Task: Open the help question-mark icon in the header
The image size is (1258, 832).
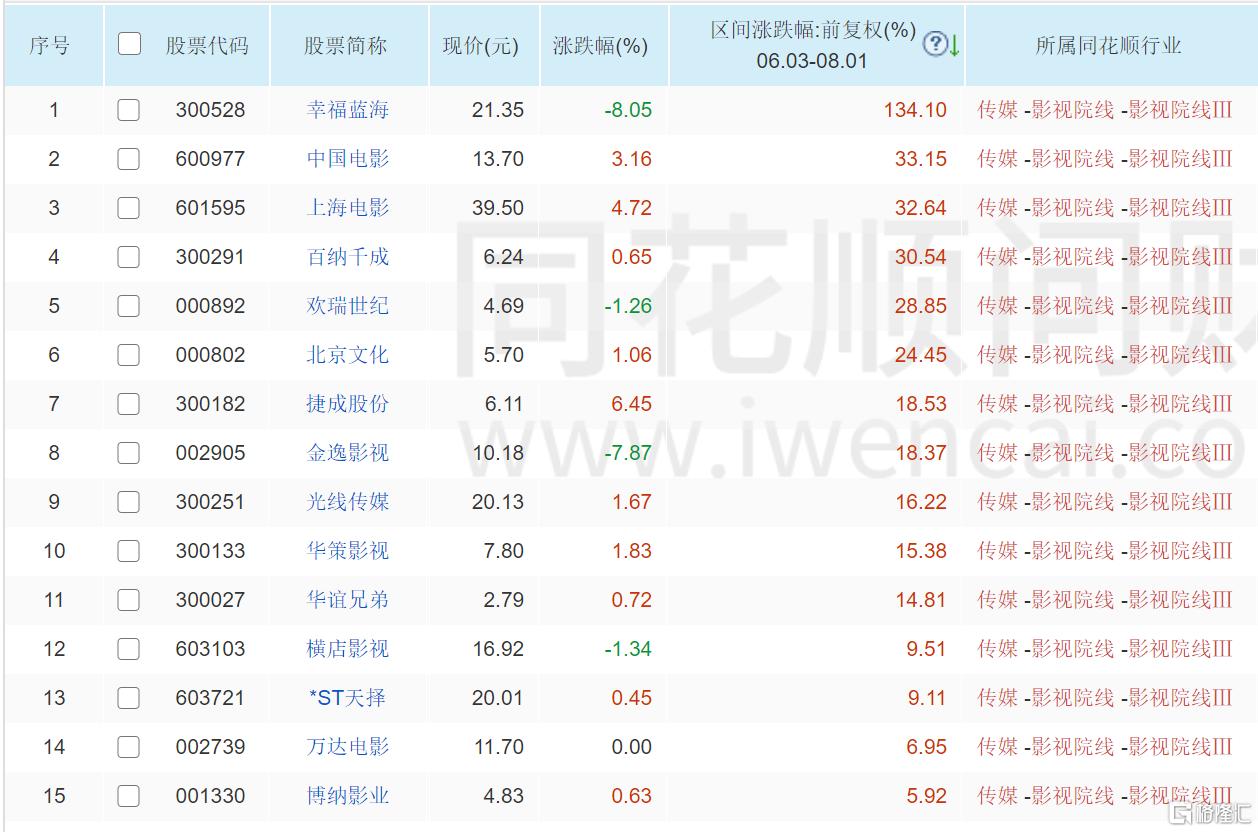Action: pyautogui.click(x=934, y=44)
